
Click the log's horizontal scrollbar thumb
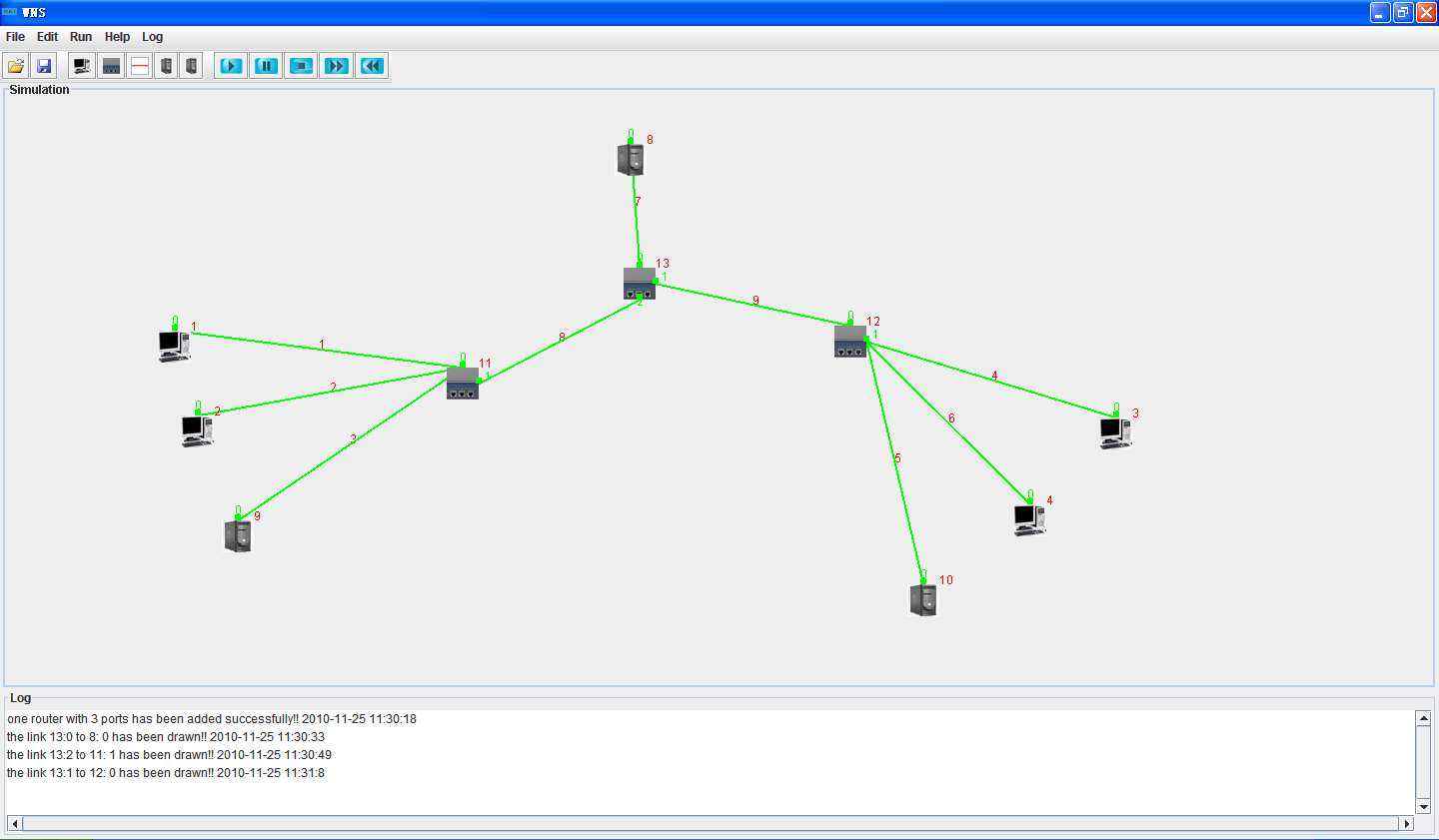point(711,824)
